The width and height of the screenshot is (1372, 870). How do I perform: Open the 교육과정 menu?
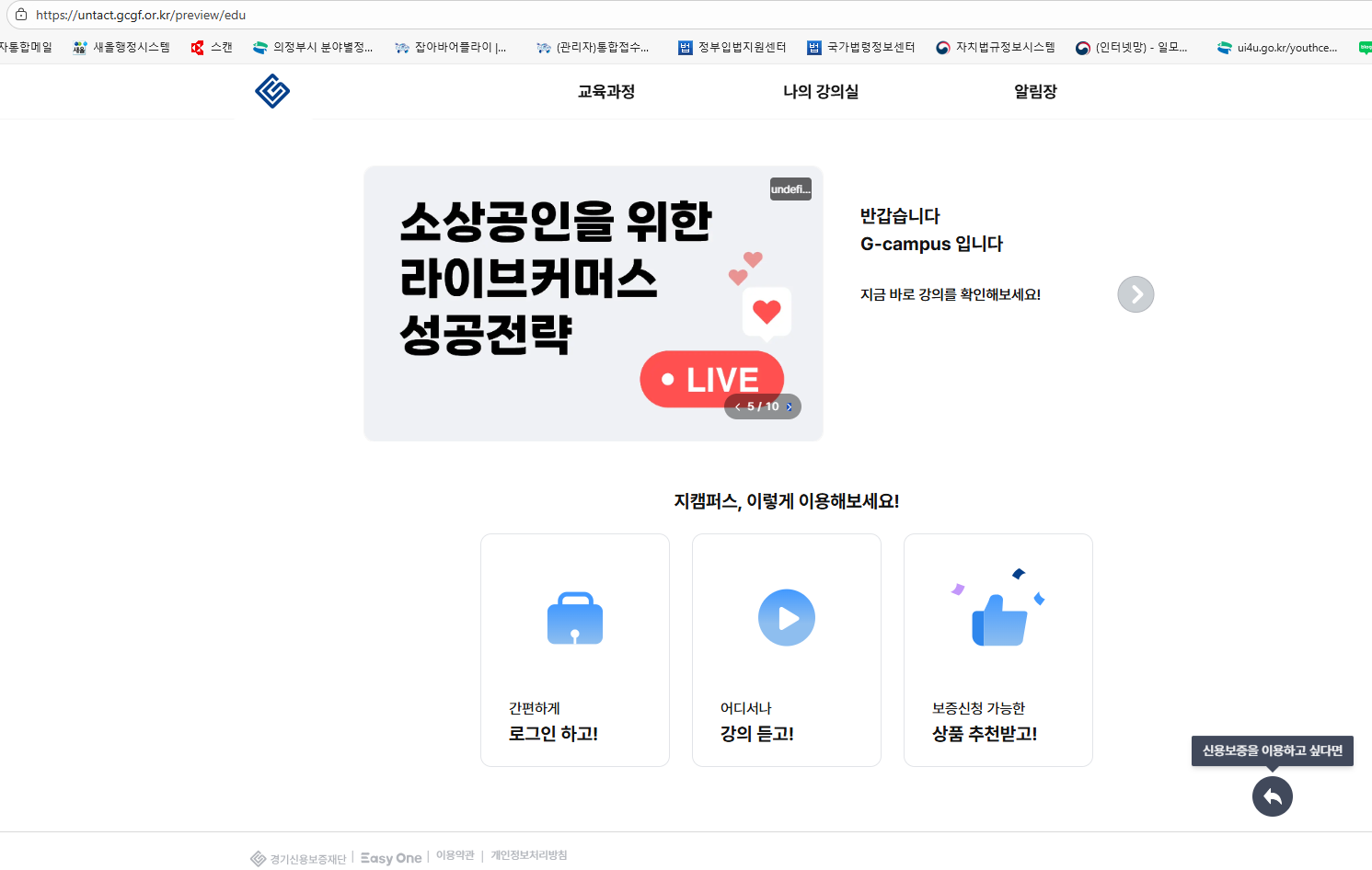pyautogui.click(x=605, y=91)
